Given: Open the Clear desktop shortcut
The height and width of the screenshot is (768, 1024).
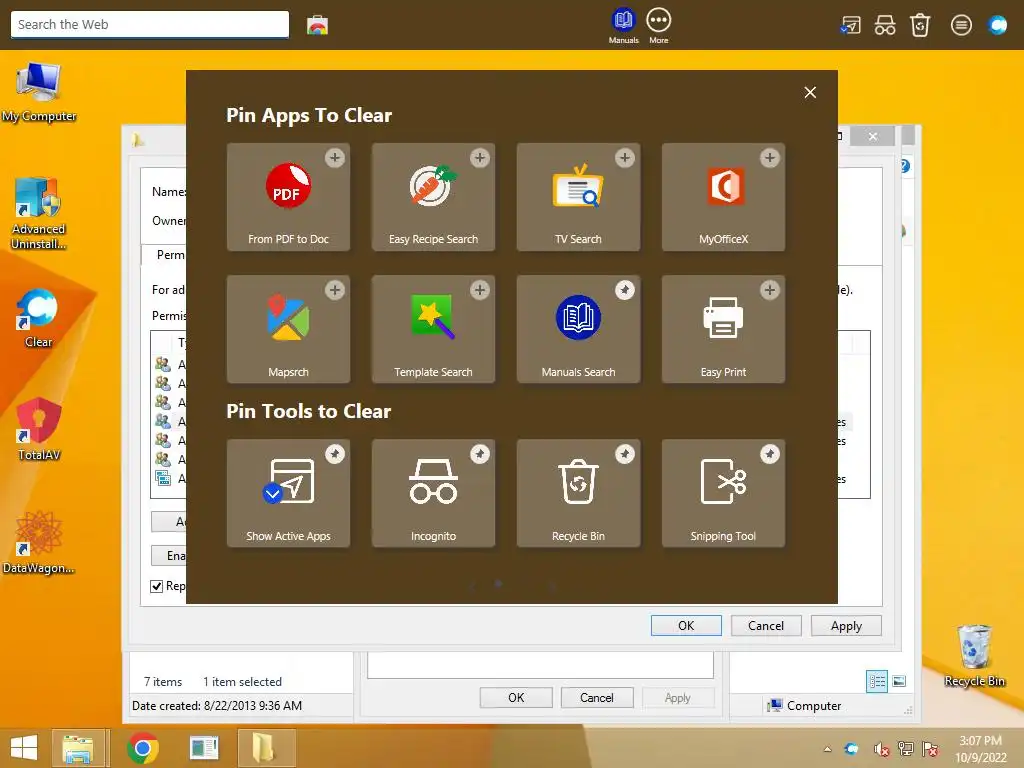Looking at the screenshot, I should coord(38,318).
